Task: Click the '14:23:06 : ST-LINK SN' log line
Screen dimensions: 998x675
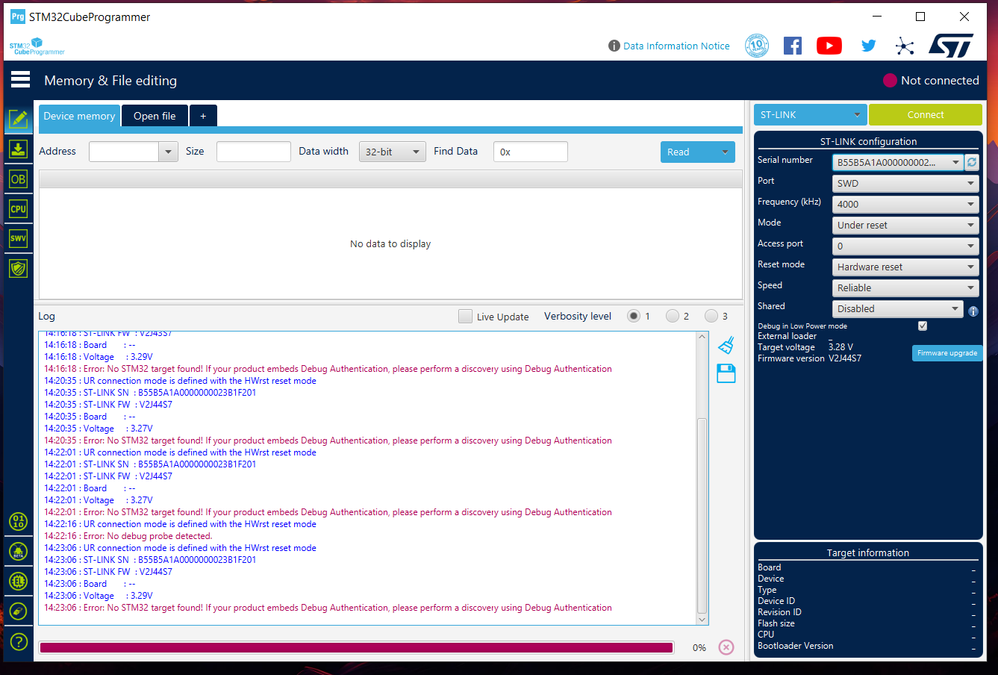Action: pos(150,560)
